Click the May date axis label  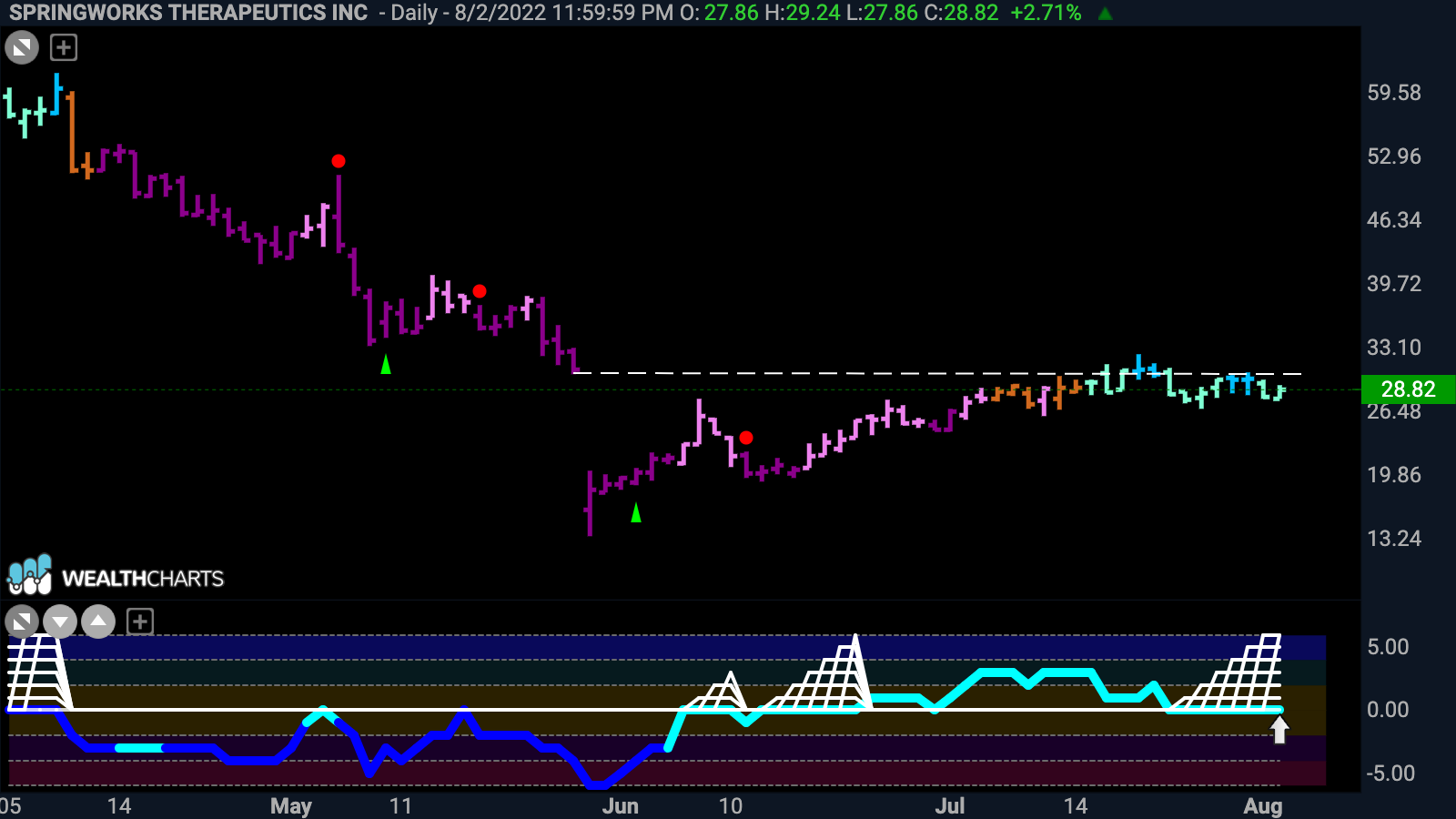[291, 806]
